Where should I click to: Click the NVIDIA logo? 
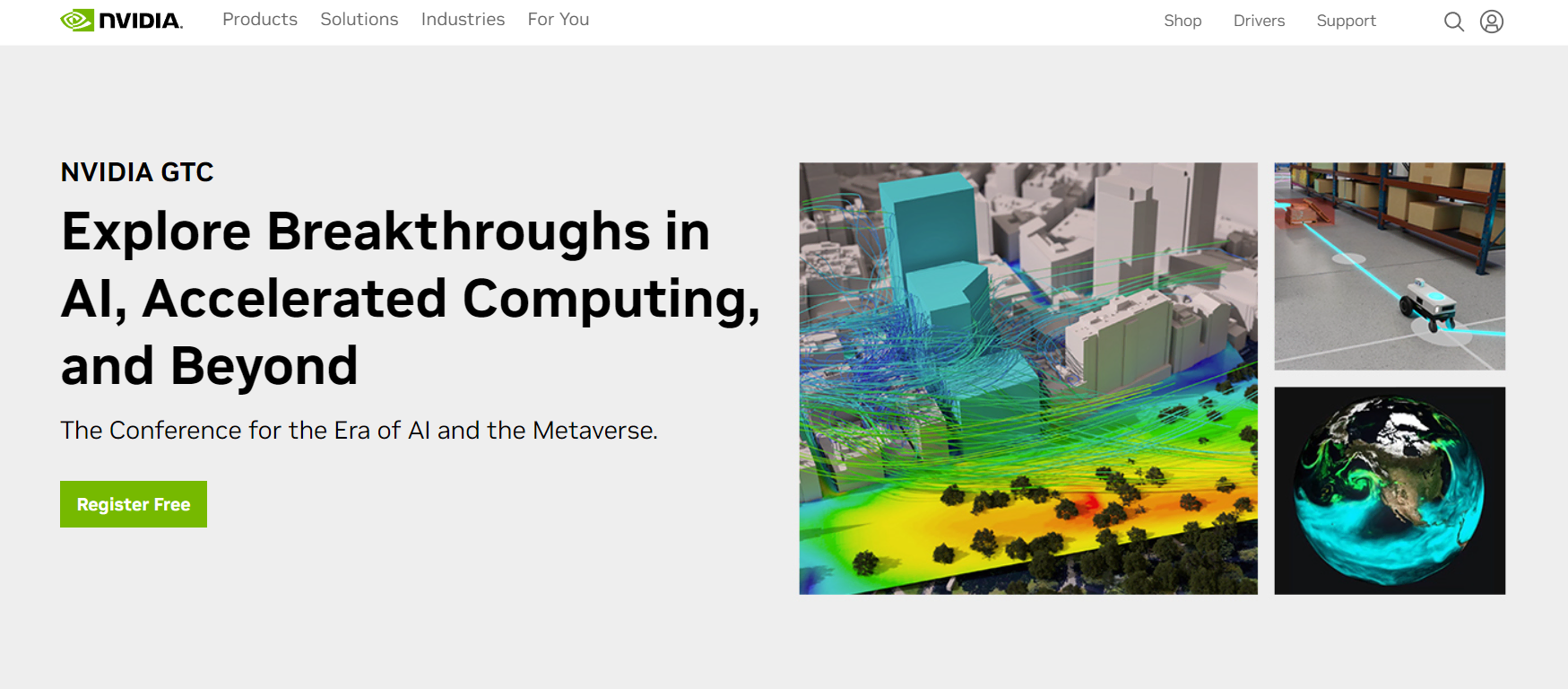point(122,21)
